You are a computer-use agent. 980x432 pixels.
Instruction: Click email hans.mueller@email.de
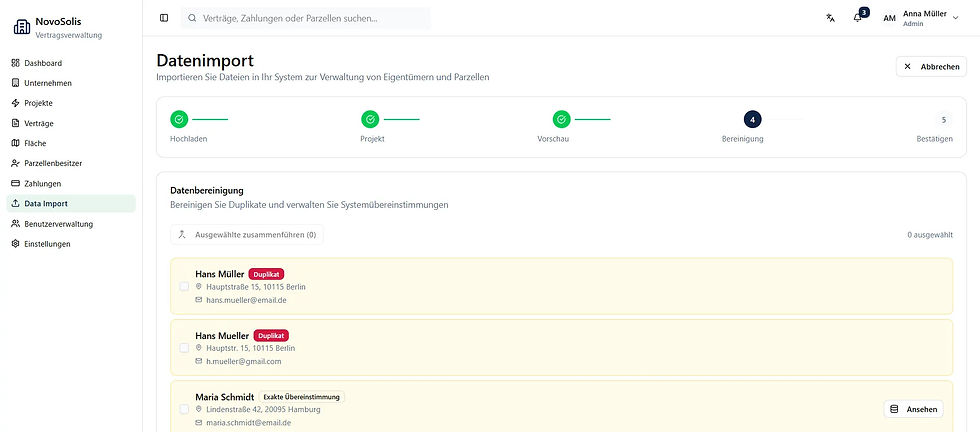[246, 300]
